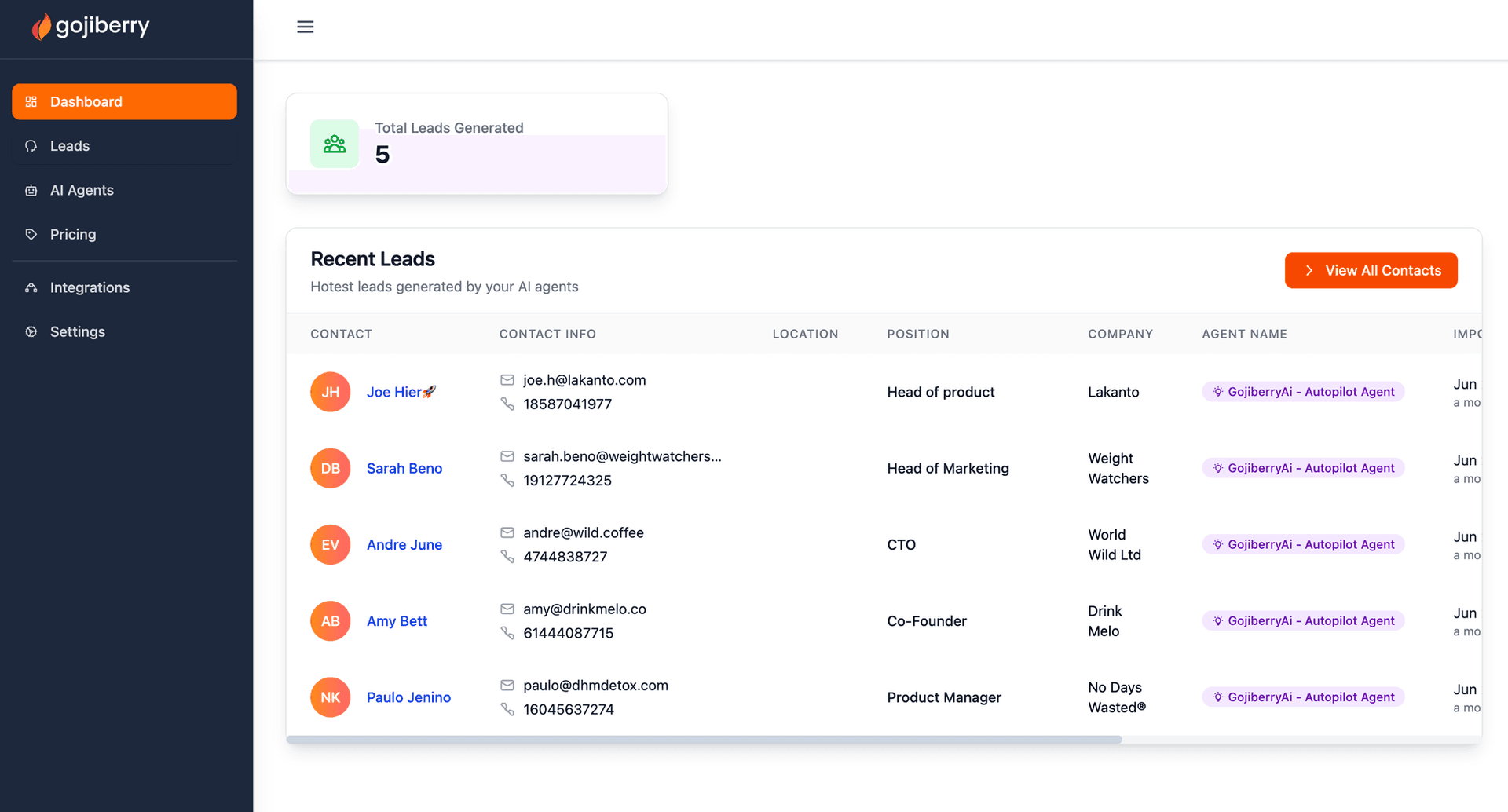Click the phone icon beside 4744838727
1508x812 pixels.
(x=507, y=556)
